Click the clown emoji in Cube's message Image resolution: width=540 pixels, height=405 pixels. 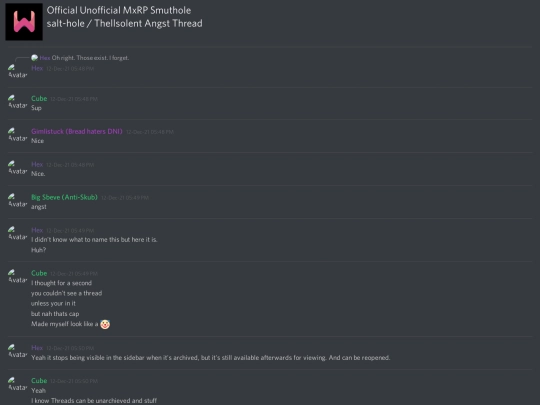[x=105, y=324]
